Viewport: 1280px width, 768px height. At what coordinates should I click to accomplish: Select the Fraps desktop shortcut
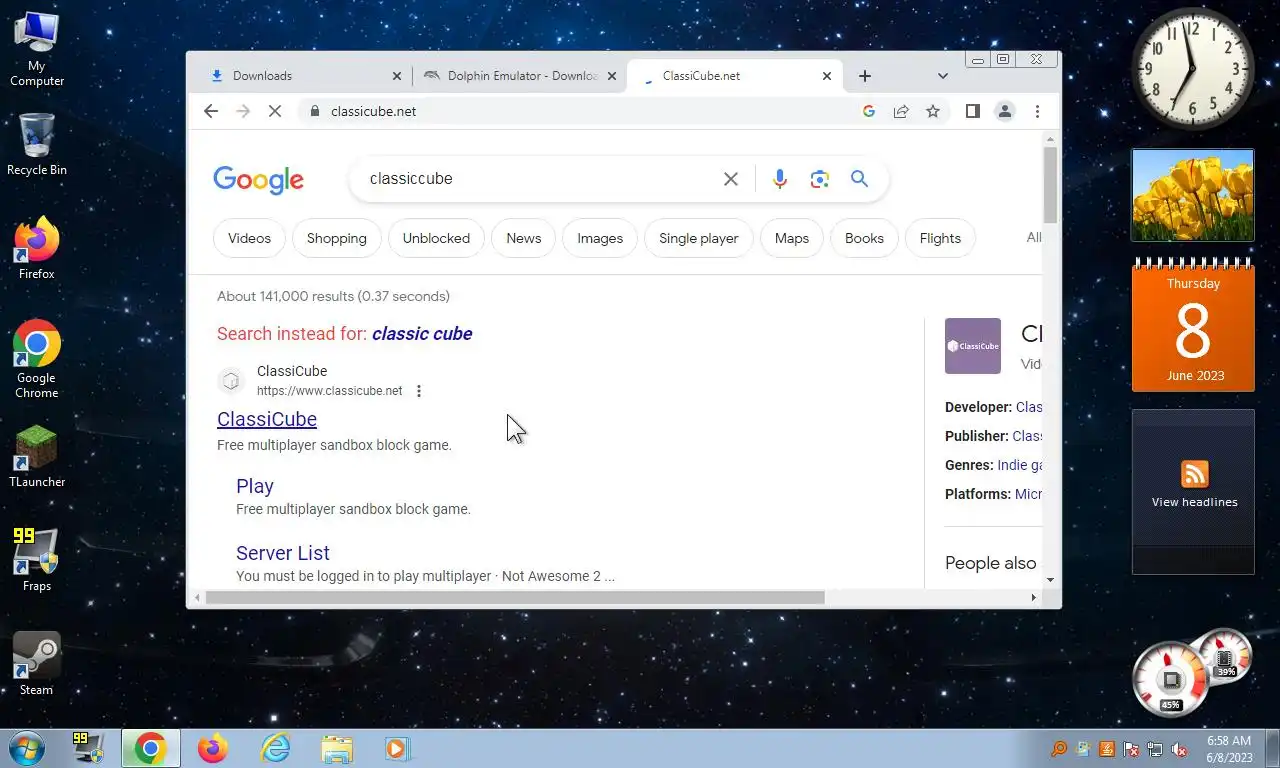click(37, 560)
